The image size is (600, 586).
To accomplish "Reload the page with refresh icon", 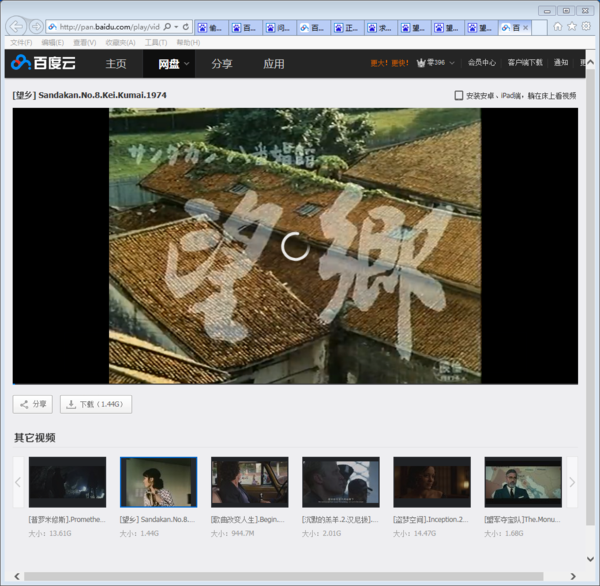I will pos(186,27).
